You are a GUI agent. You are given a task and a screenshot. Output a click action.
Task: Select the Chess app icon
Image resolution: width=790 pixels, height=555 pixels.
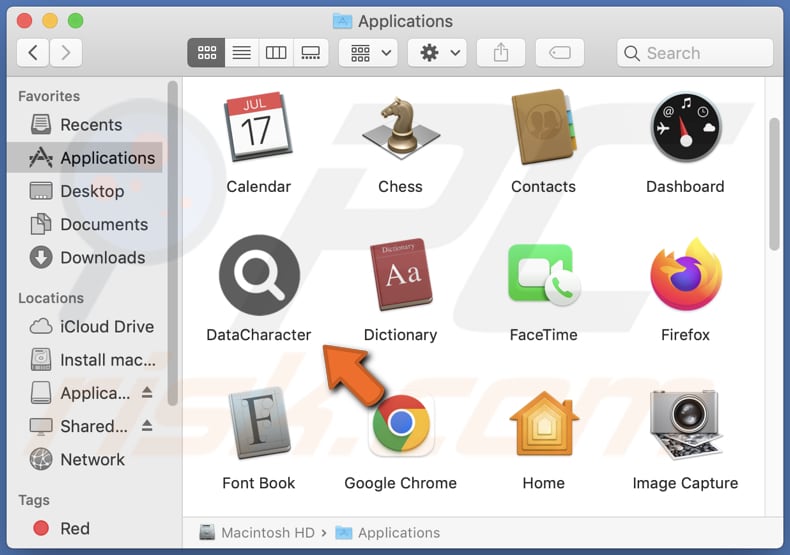point(401,126)
